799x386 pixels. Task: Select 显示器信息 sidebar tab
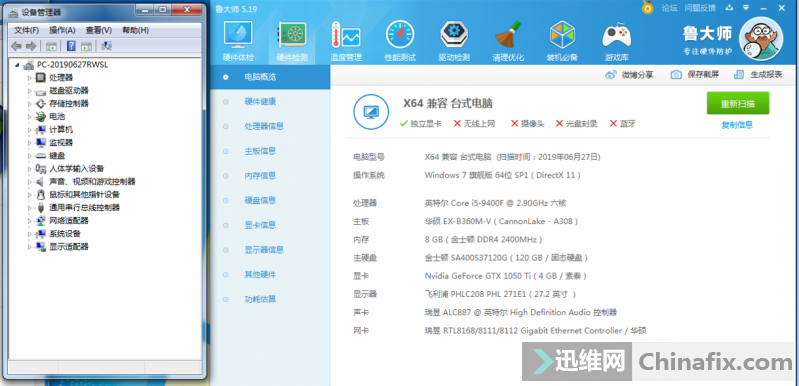point(270,250)
